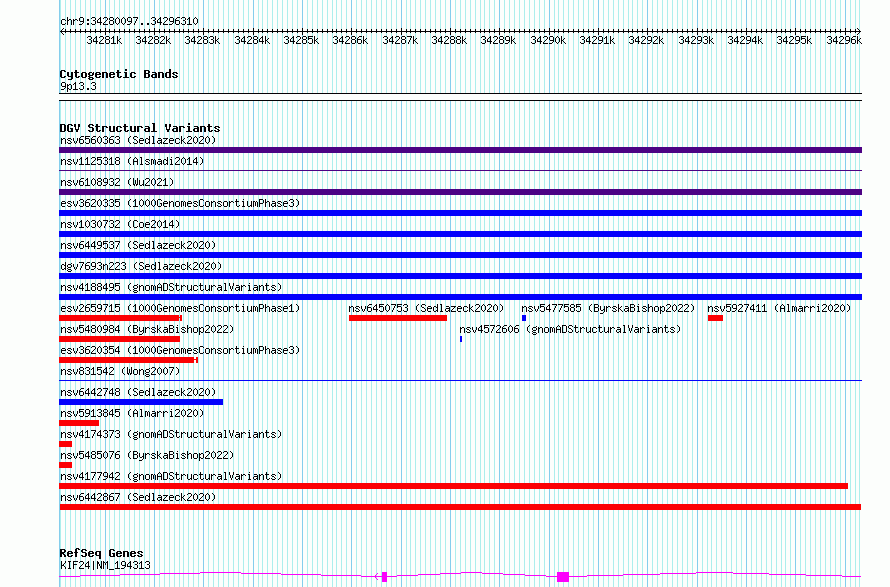Click the DGV Structural Variants track title
Image resolution: width=890 pixels, height=587 pixels.
pos(140,128)
